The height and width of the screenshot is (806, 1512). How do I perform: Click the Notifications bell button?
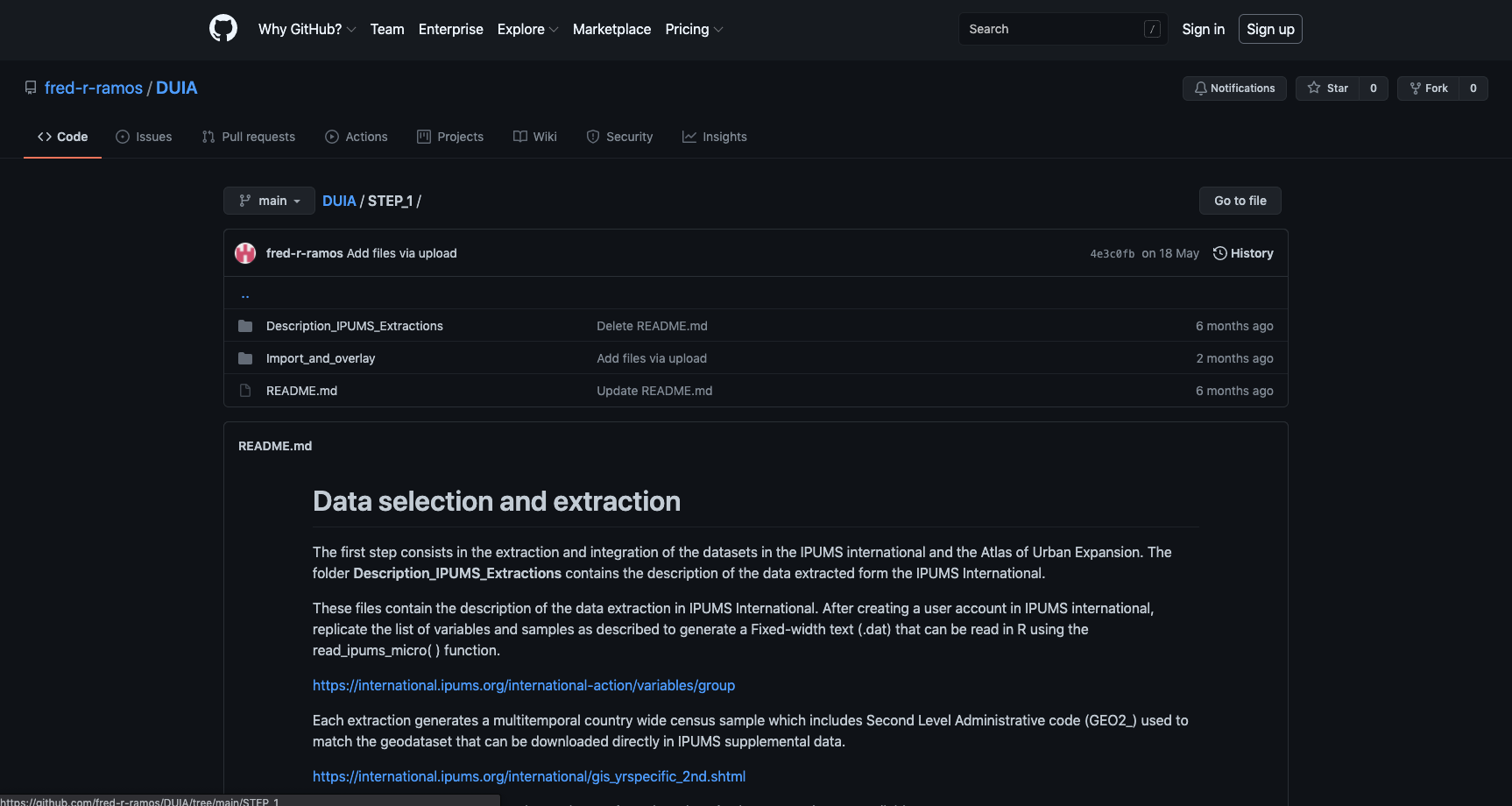(1233, 88)
